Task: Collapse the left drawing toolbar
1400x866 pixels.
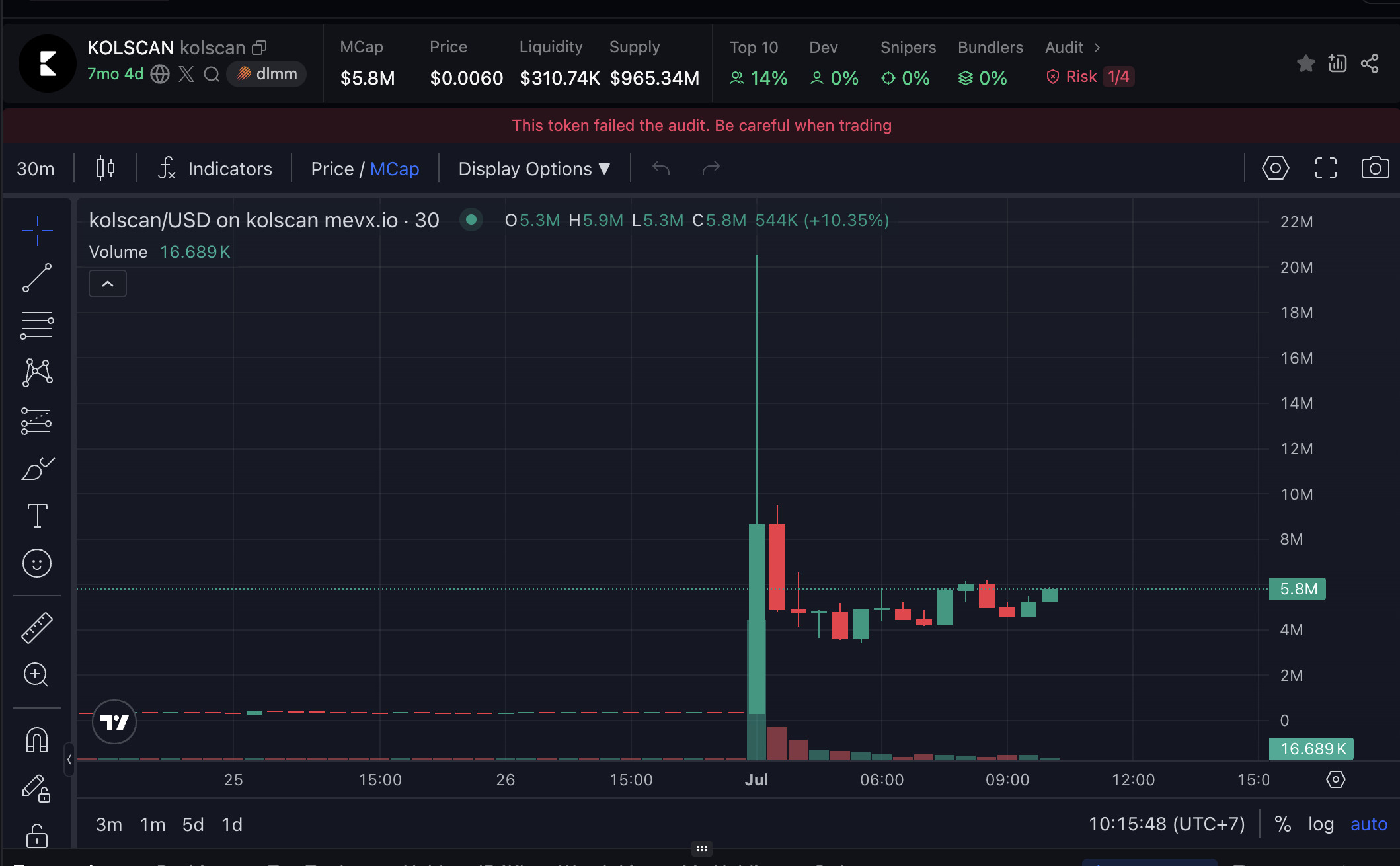Action: (69, 760)
